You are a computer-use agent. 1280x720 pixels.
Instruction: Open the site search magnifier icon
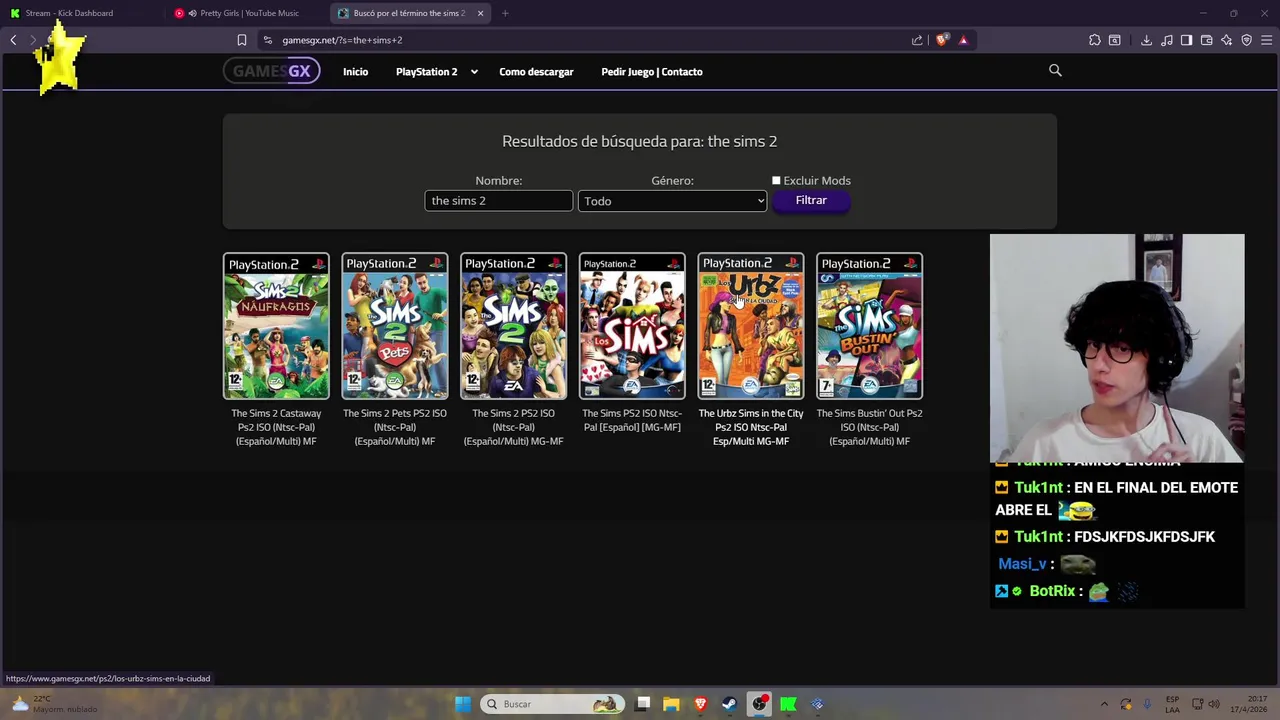pyautogui.click(x=1055, y=70)
